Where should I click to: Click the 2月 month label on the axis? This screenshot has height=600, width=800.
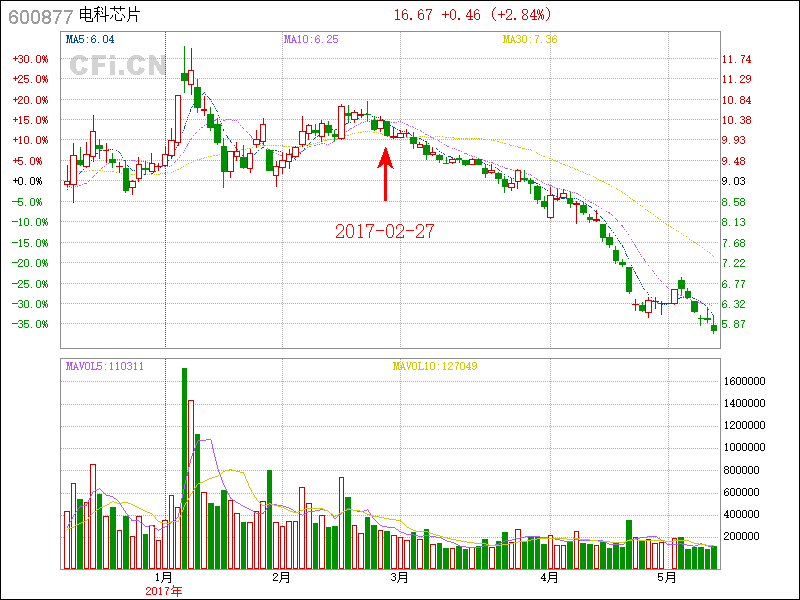(x=281, y=577)
